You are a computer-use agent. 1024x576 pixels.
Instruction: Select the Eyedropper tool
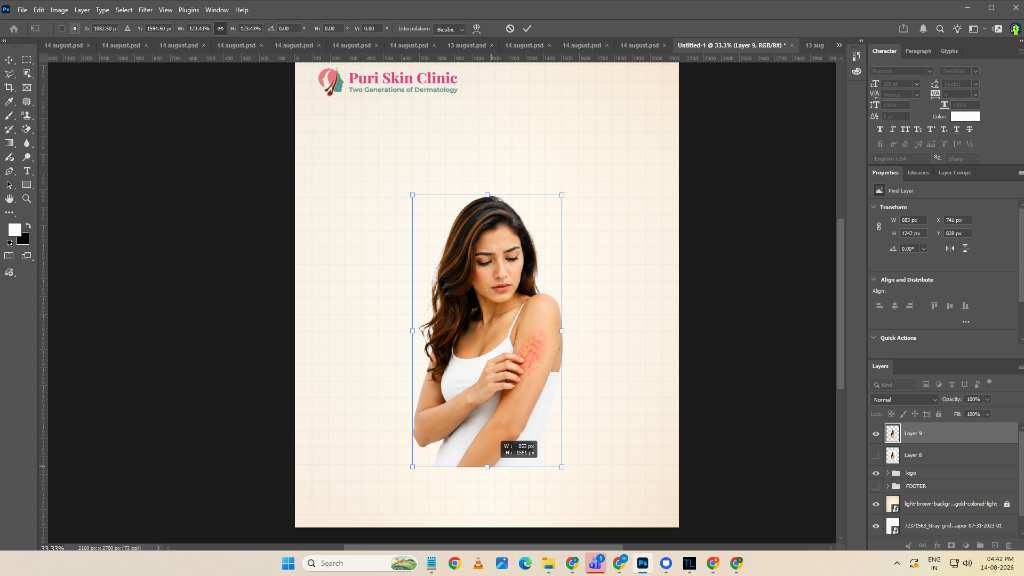coord(9,102)
